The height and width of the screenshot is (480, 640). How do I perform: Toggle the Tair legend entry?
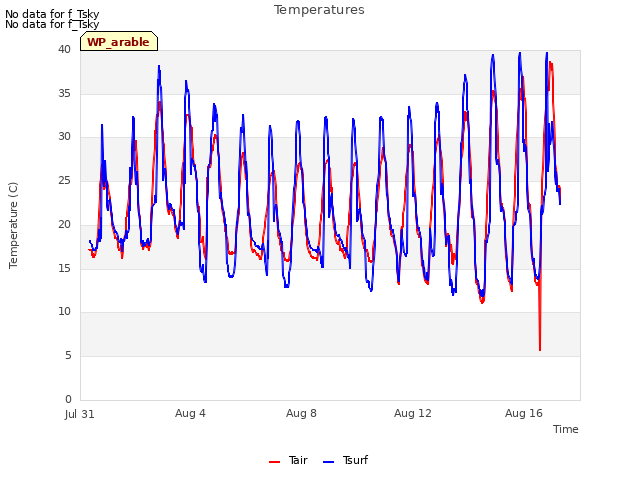288,460
